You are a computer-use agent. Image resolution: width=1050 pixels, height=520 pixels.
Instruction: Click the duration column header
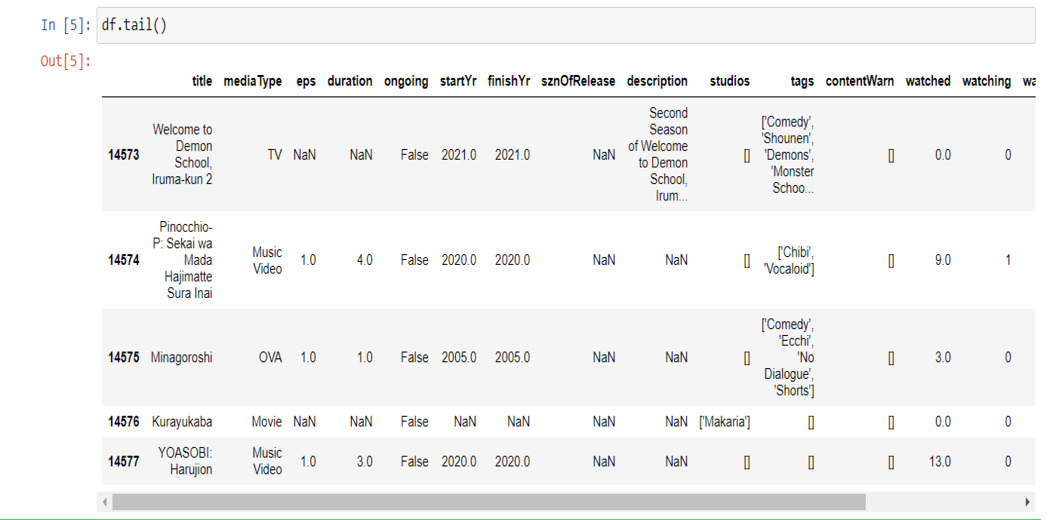pos(350,81)
